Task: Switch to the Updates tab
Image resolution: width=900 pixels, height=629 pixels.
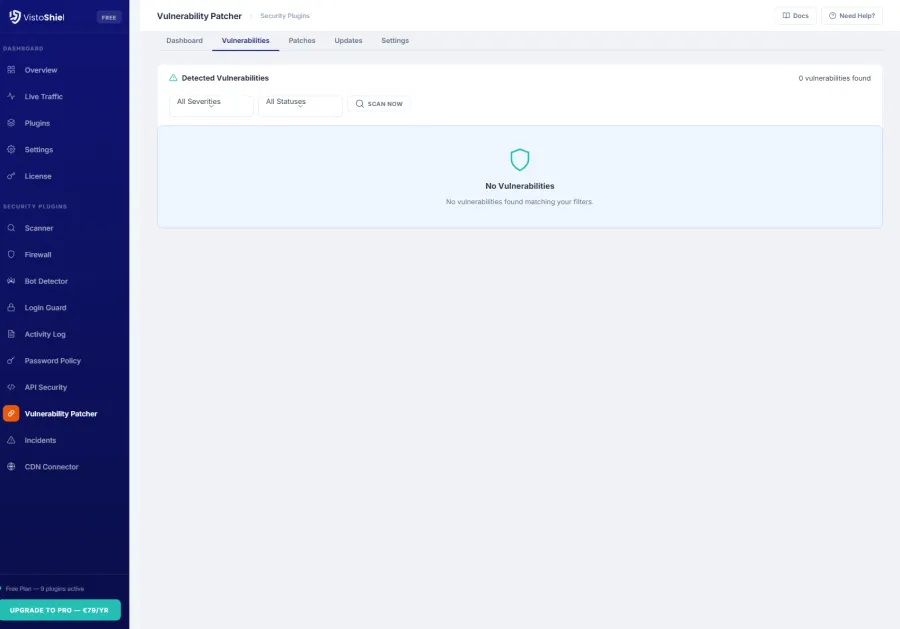Action: click(x=348, y=41)
